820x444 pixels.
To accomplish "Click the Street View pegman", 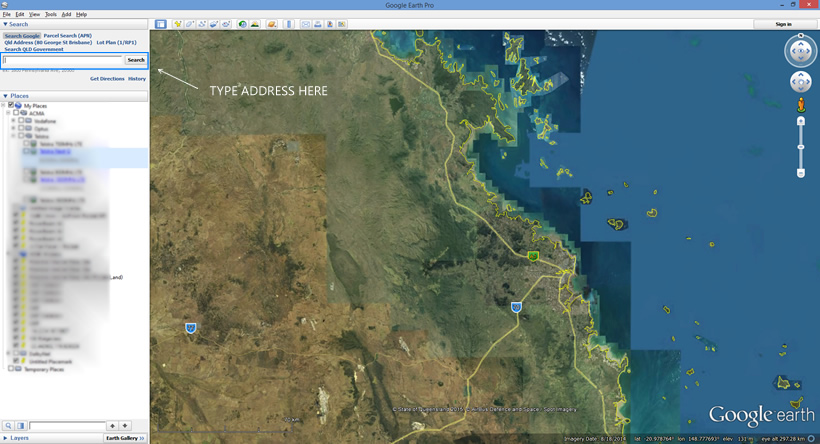I will pos(801,105).
